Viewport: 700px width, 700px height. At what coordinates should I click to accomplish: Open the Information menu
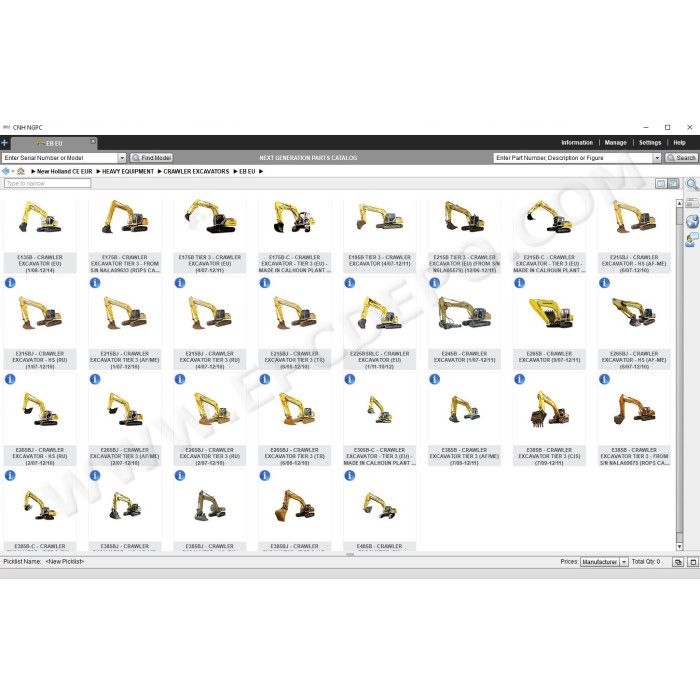(577, 142)
